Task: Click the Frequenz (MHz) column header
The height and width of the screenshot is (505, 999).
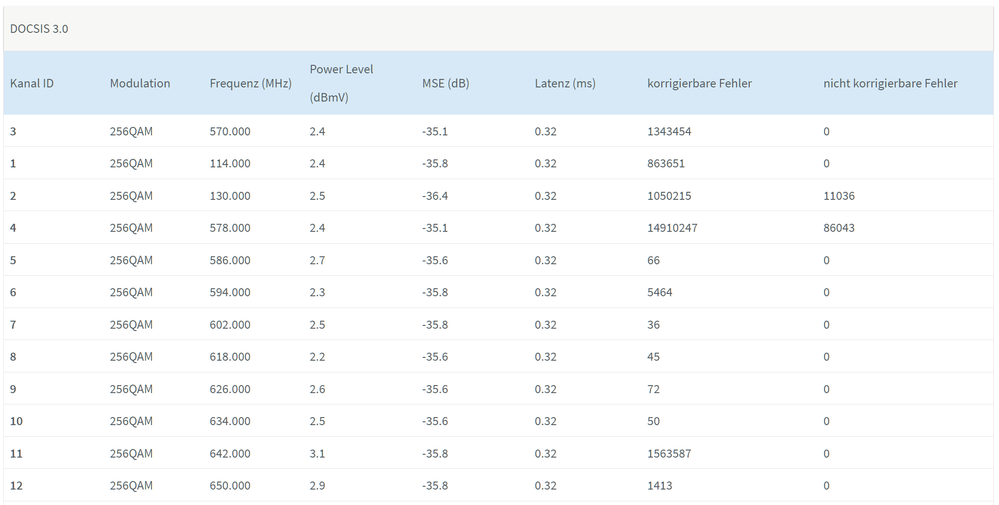Action: [250, 83]
